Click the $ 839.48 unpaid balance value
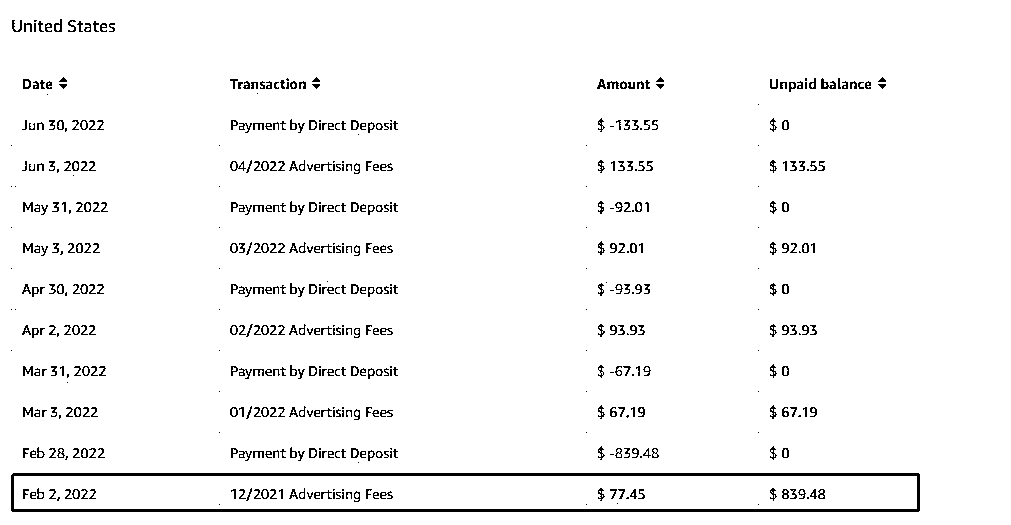Image resolution: width=1011 pixels, height=525 pixels. tap(797, 494)
